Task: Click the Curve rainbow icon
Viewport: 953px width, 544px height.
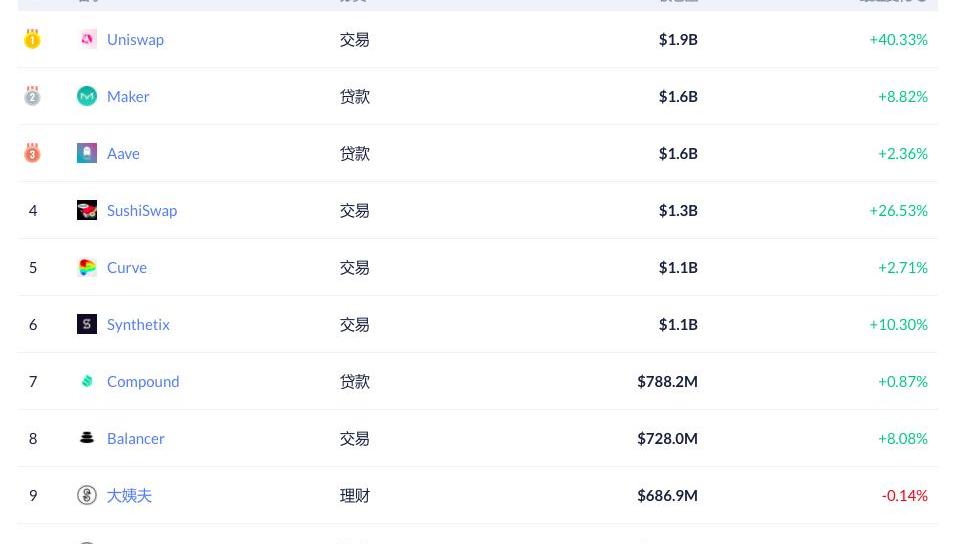Action: click(87, 267)
